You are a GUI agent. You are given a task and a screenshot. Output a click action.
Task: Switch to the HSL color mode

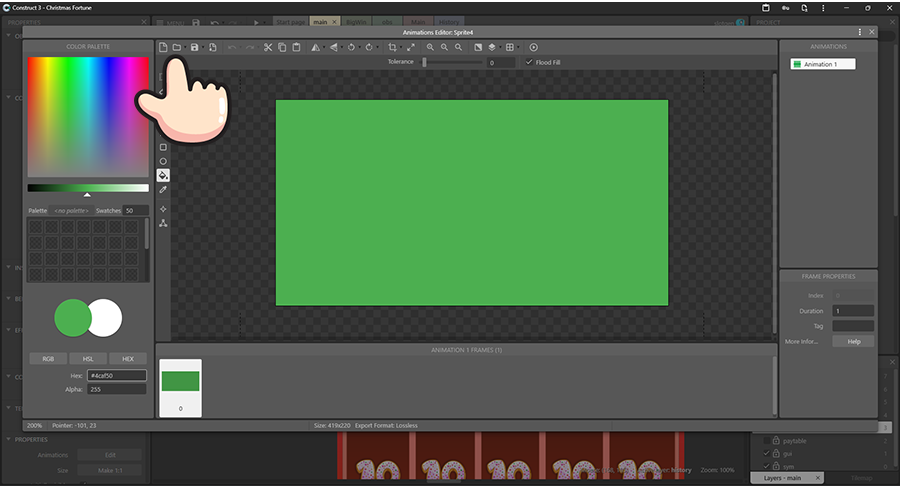tap(88, 358)
